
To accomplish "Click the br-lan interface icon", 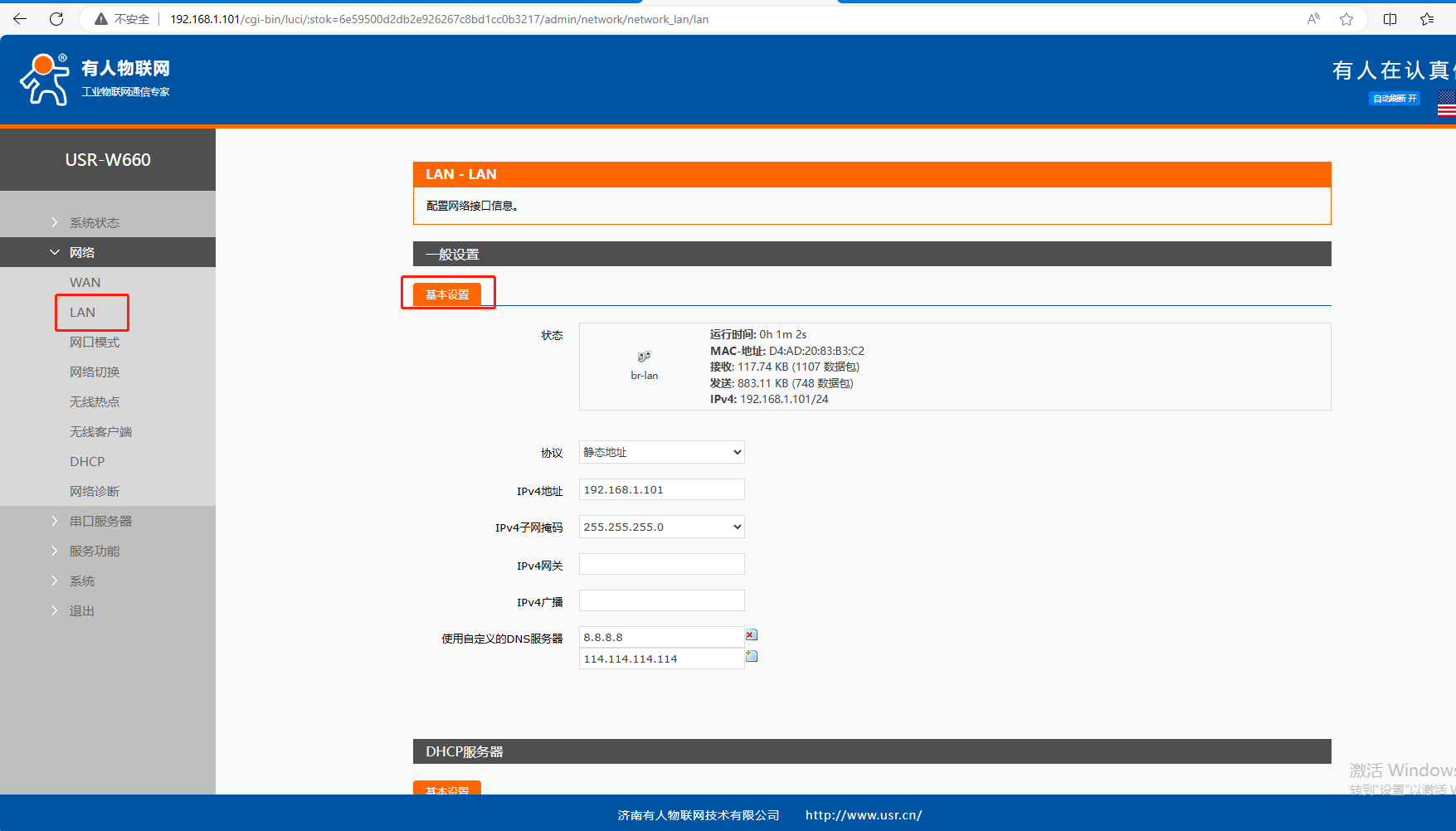I will tap(644, 357).
